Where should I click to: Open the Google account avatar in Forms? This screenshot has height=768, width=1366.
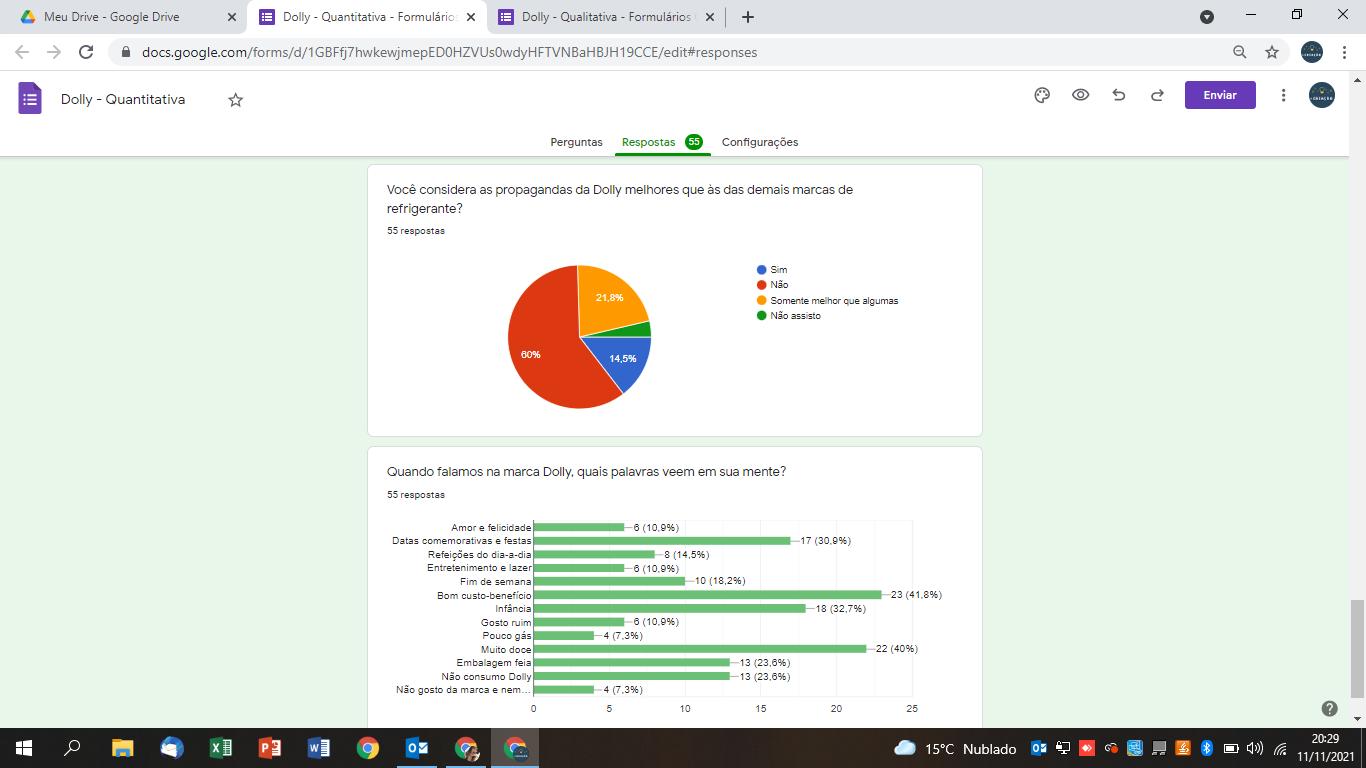(1322, 95)
